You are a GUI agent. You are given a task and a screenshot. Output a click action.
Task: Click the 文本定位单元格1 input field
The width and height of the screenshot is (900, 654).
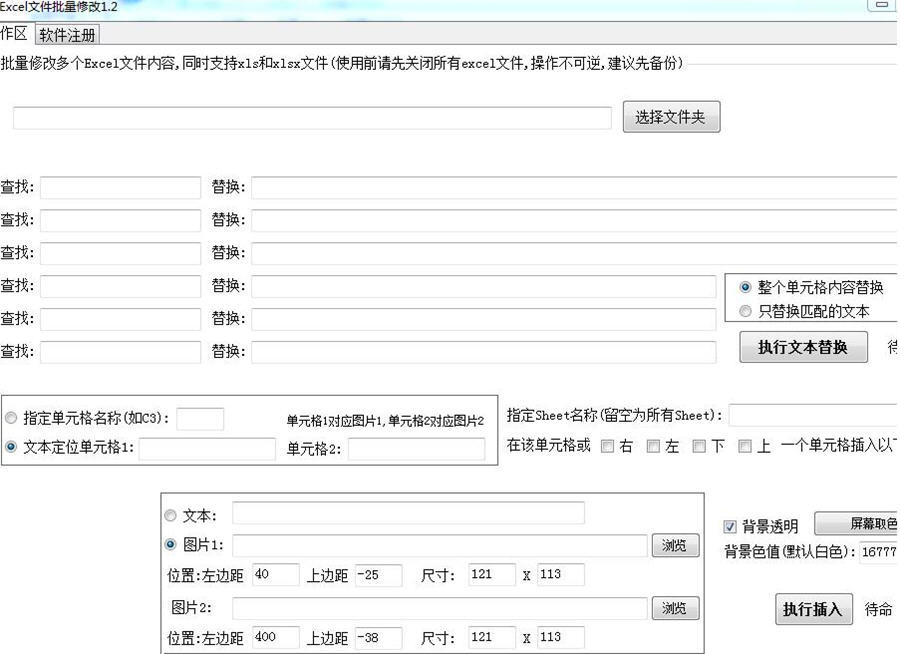pos(207,449)
